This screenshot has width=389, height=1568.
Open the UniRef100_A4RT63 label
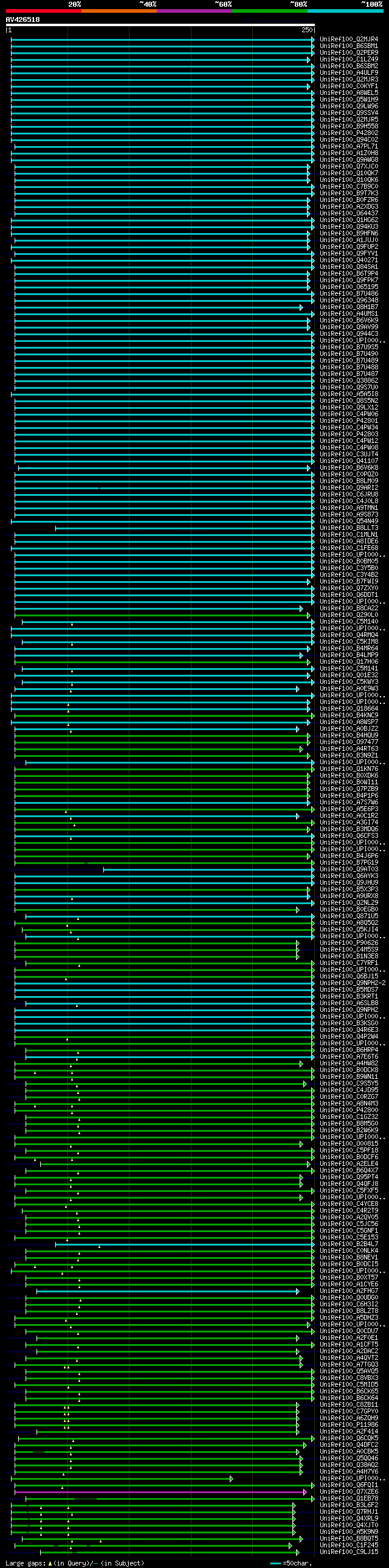(349, 749)
